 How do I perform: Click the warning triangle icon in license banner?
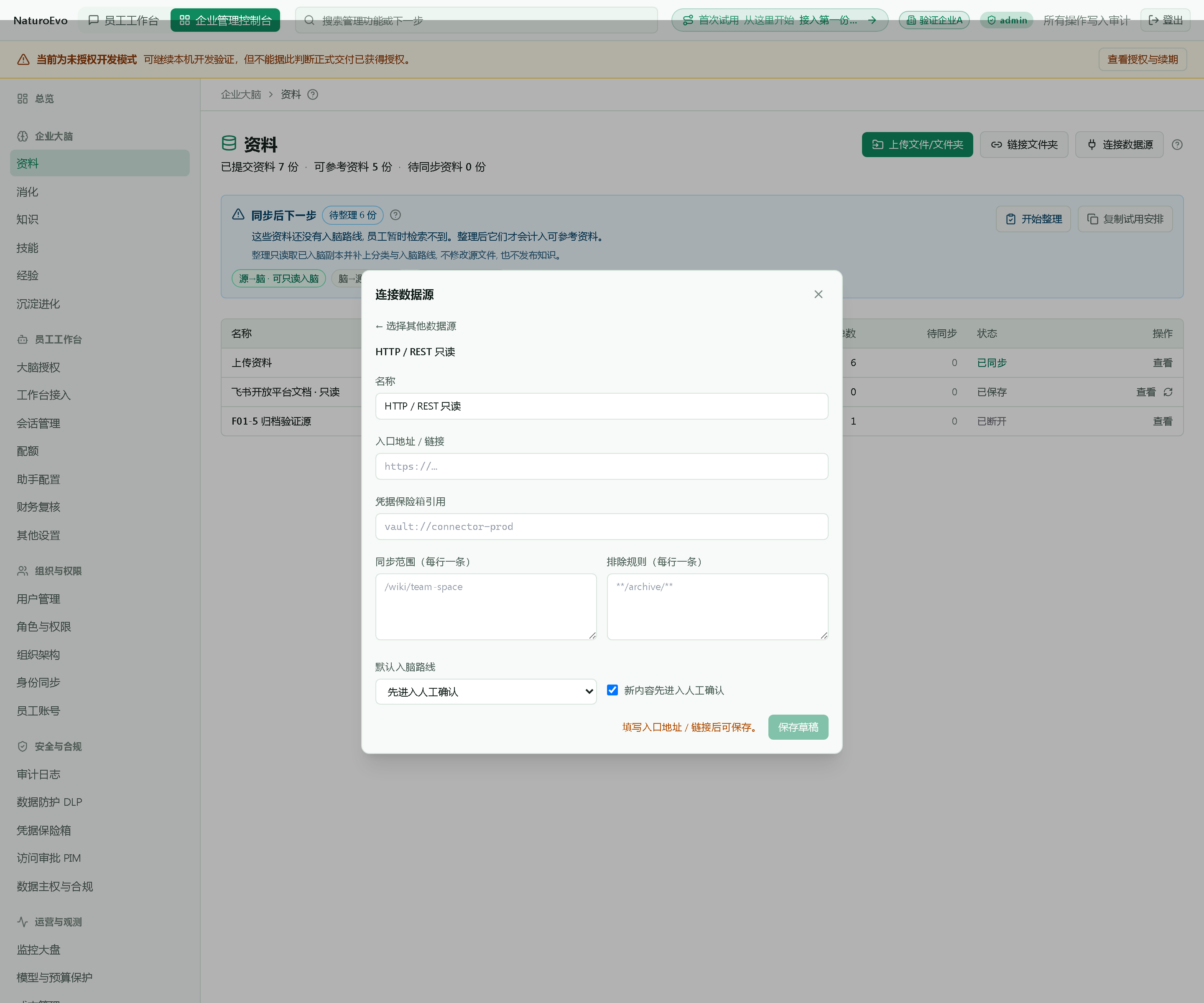point(23,60)
